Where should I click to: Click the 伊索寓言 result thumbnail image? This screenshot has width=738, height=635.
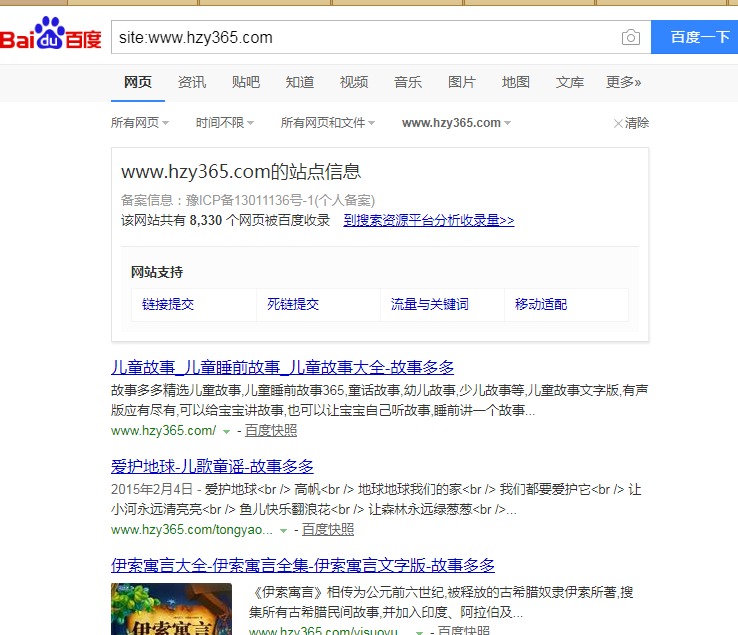[171, 608]
